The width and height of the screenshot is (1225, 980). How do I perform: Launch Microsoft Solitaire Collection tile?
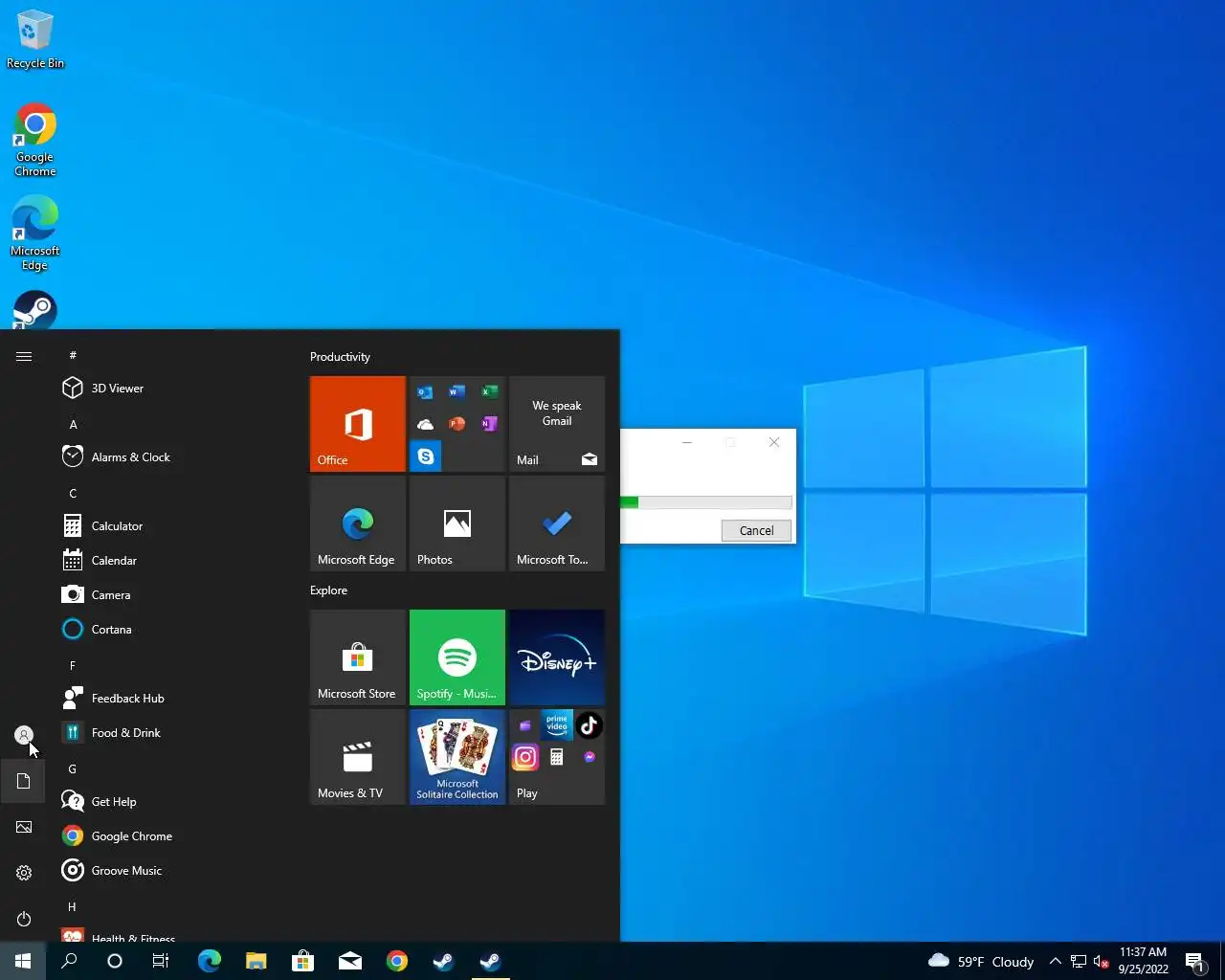[x=457, y=757]
